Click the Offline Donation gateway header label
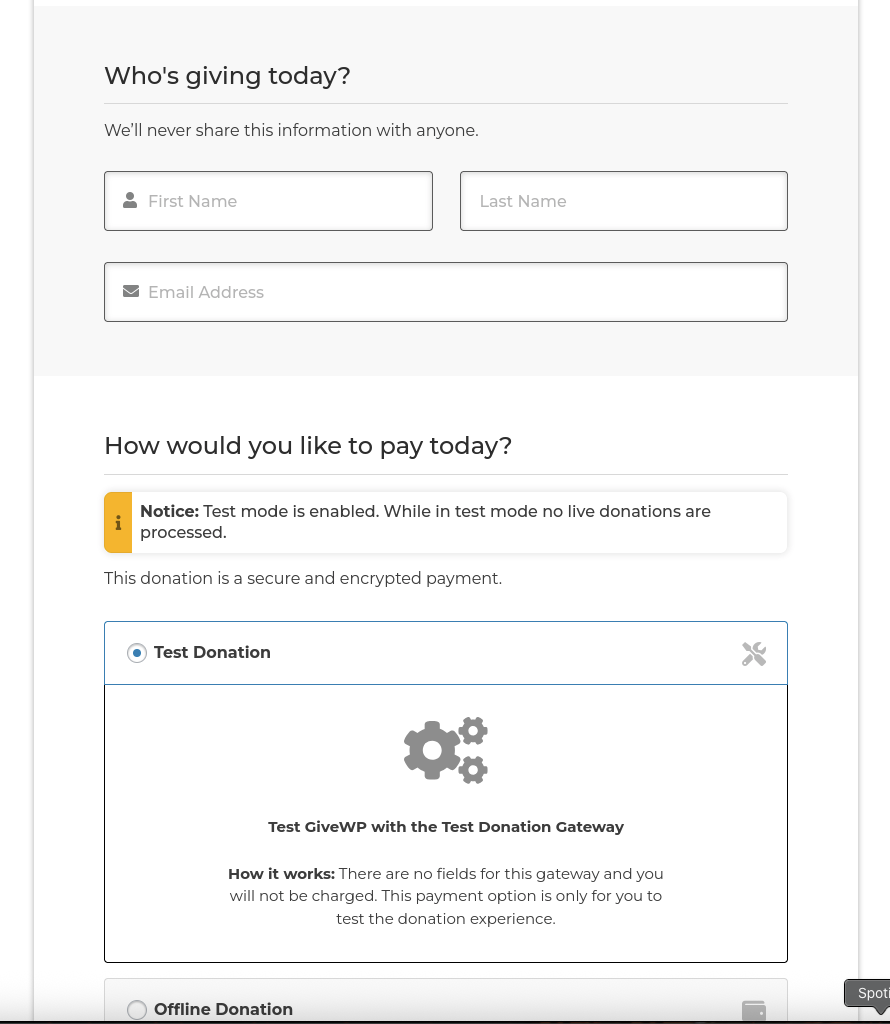The width and height of the screenshot is (890, 1024). click(223, 1009)
